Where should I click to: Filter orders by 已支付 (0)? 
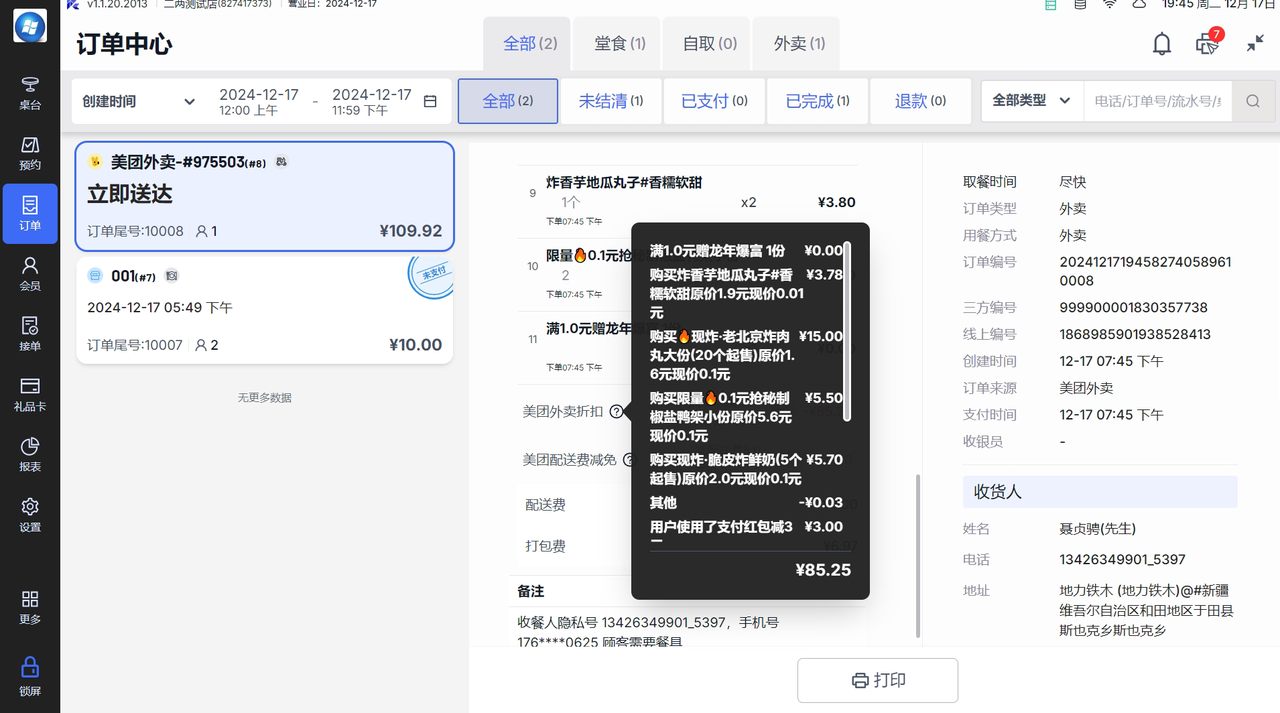(715, 101)
